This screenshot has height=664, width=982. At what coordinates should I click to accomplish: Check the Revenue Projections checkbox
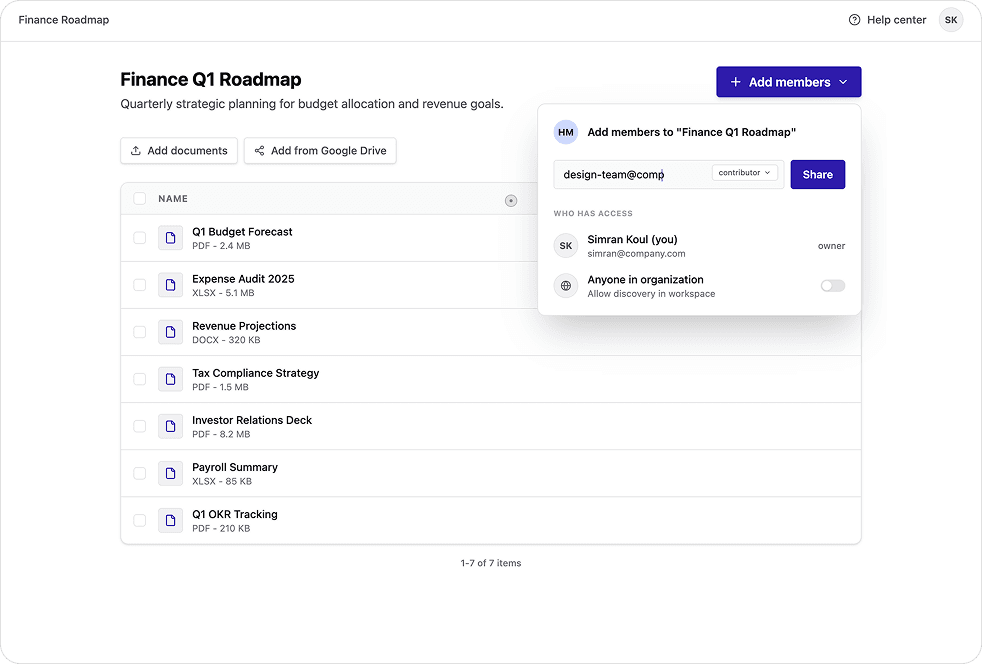click(140, 332)
